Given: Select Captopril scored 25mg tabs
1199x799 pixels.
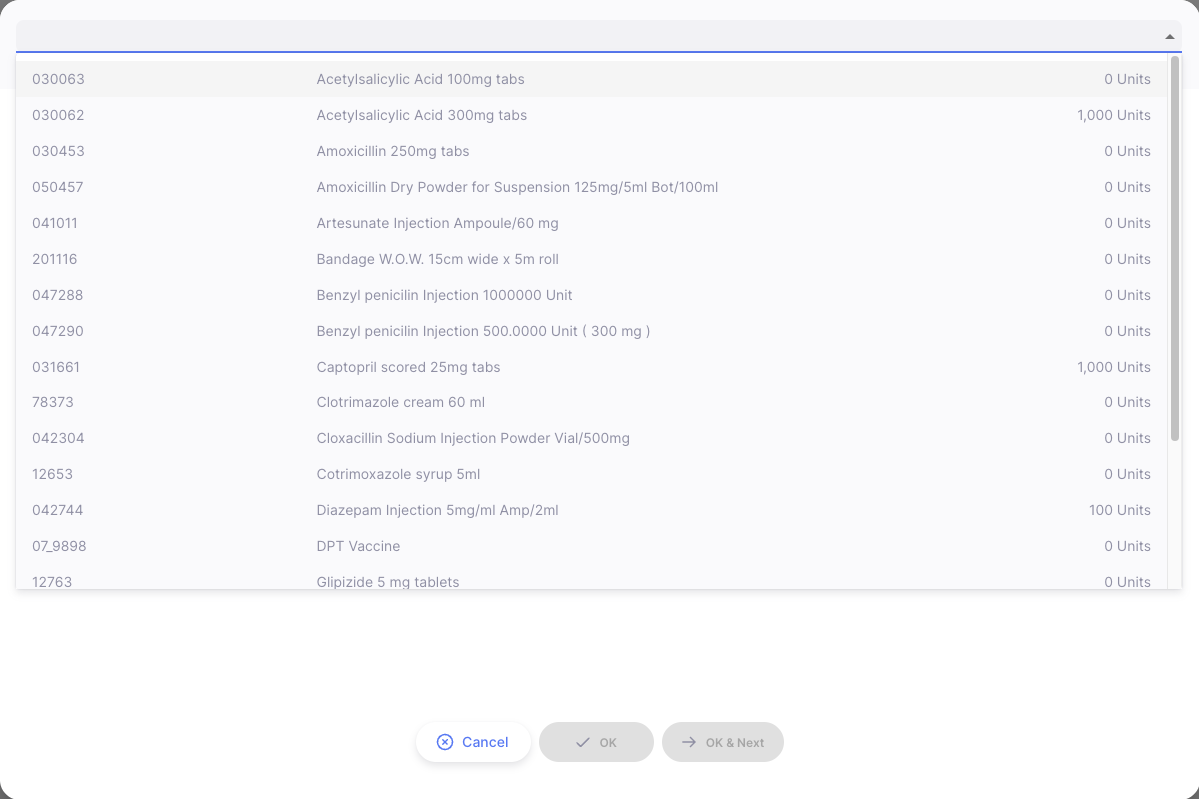Looking at the screenshot, I should [x=592, y=366].
